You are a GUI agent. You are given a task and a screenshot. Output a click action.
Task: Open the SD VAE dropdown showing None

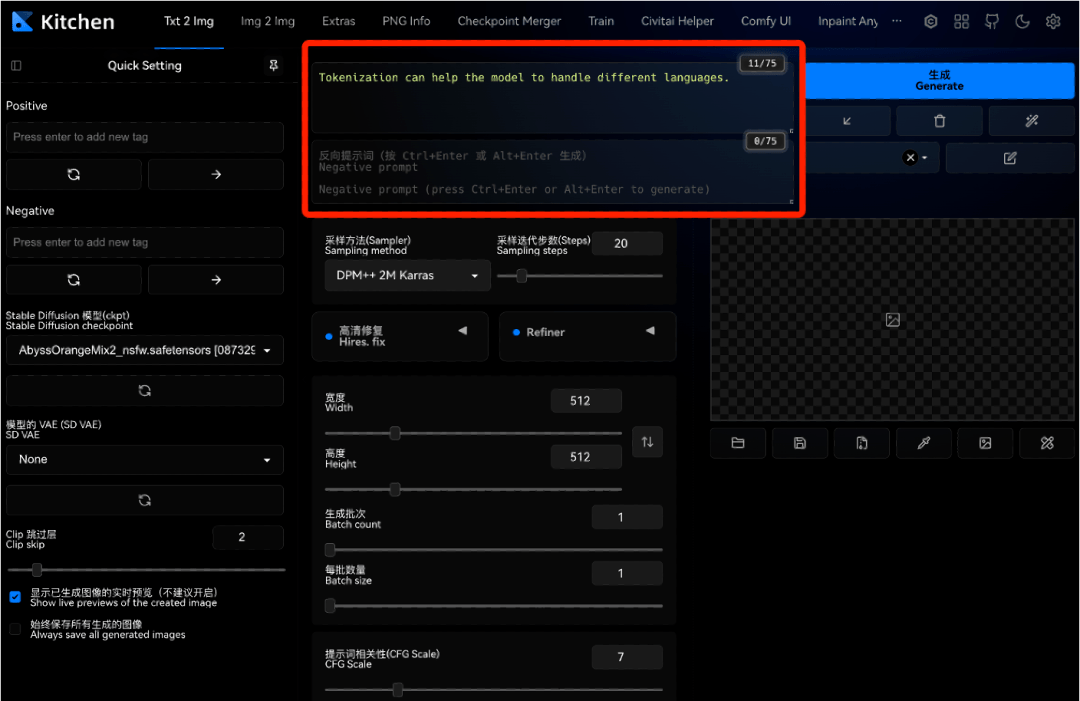point(144,459)
